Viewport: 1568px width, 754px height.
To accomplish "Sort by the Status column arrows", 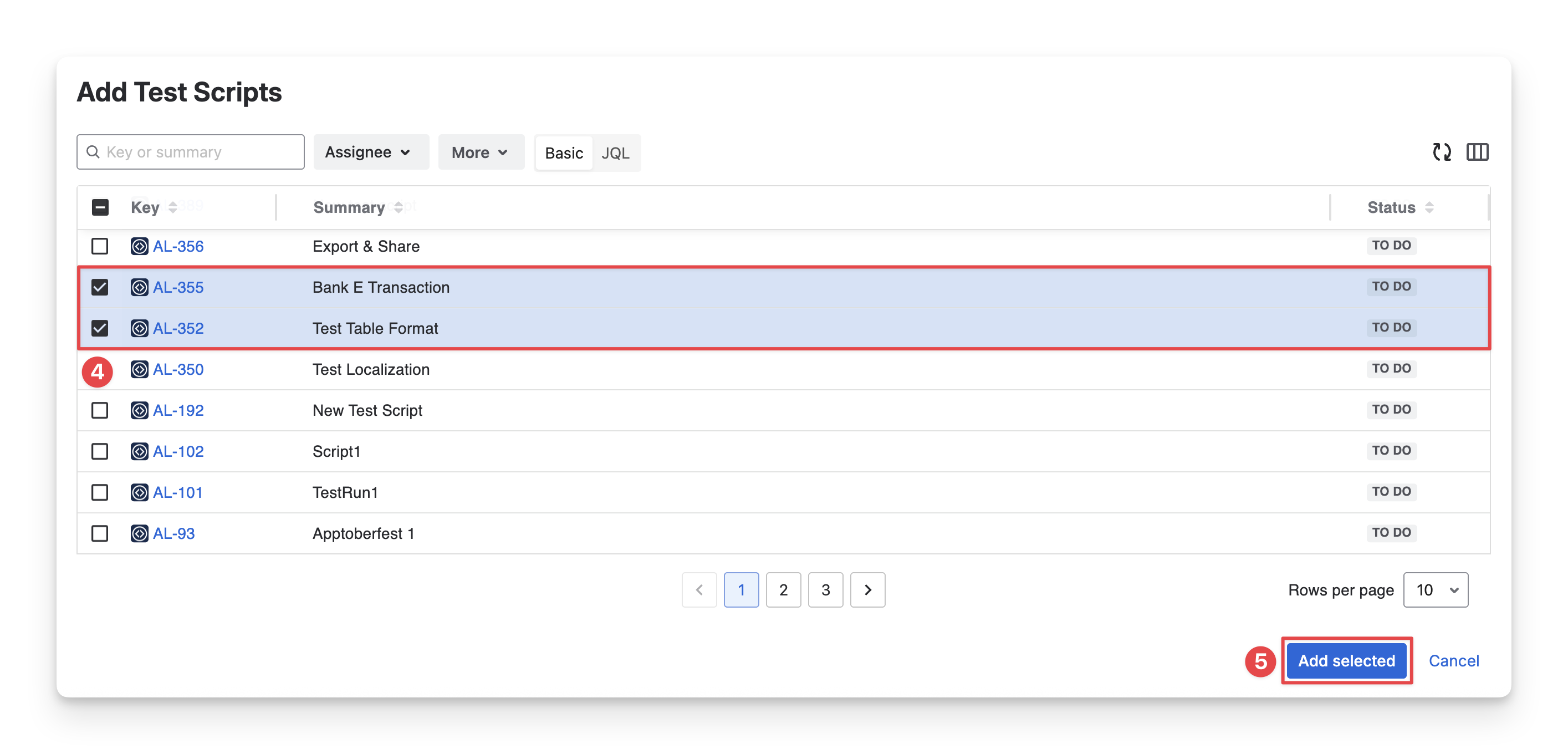I will (x=1429, y=208).
